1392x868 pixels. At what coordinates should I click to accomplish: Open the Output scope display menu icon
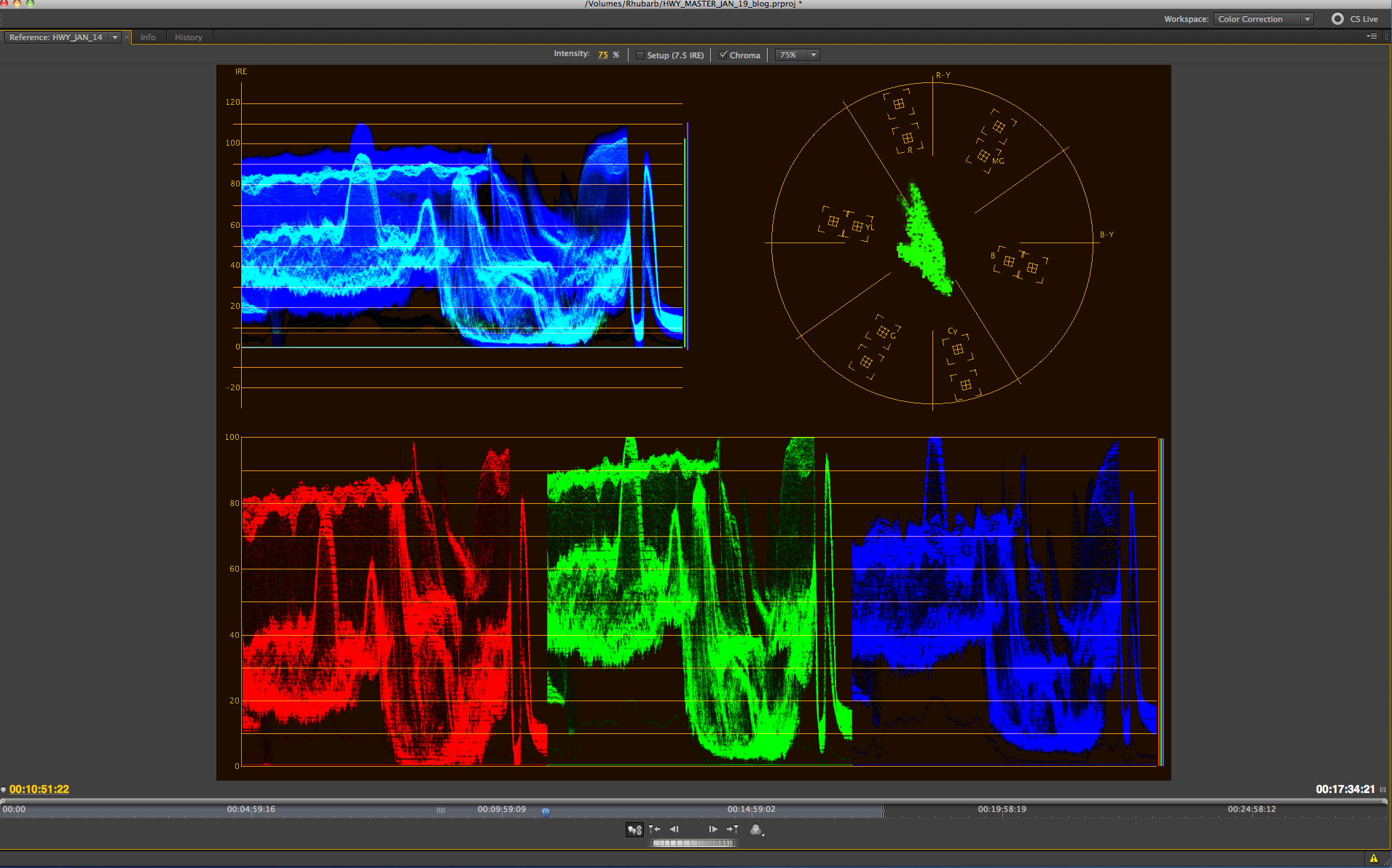[x=757, y=829]
